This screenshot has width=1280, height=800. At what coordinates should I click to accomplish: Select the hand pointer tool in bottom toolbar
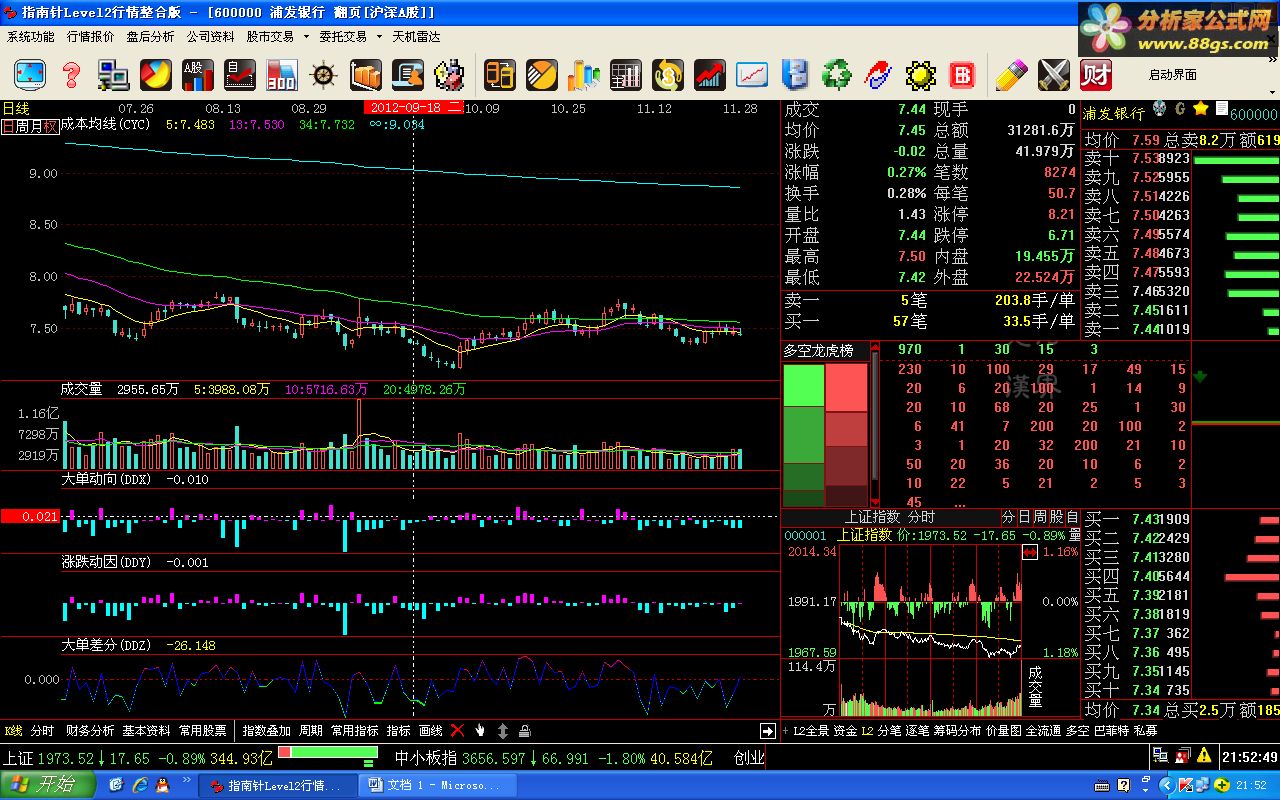click(x=480, y=731)
